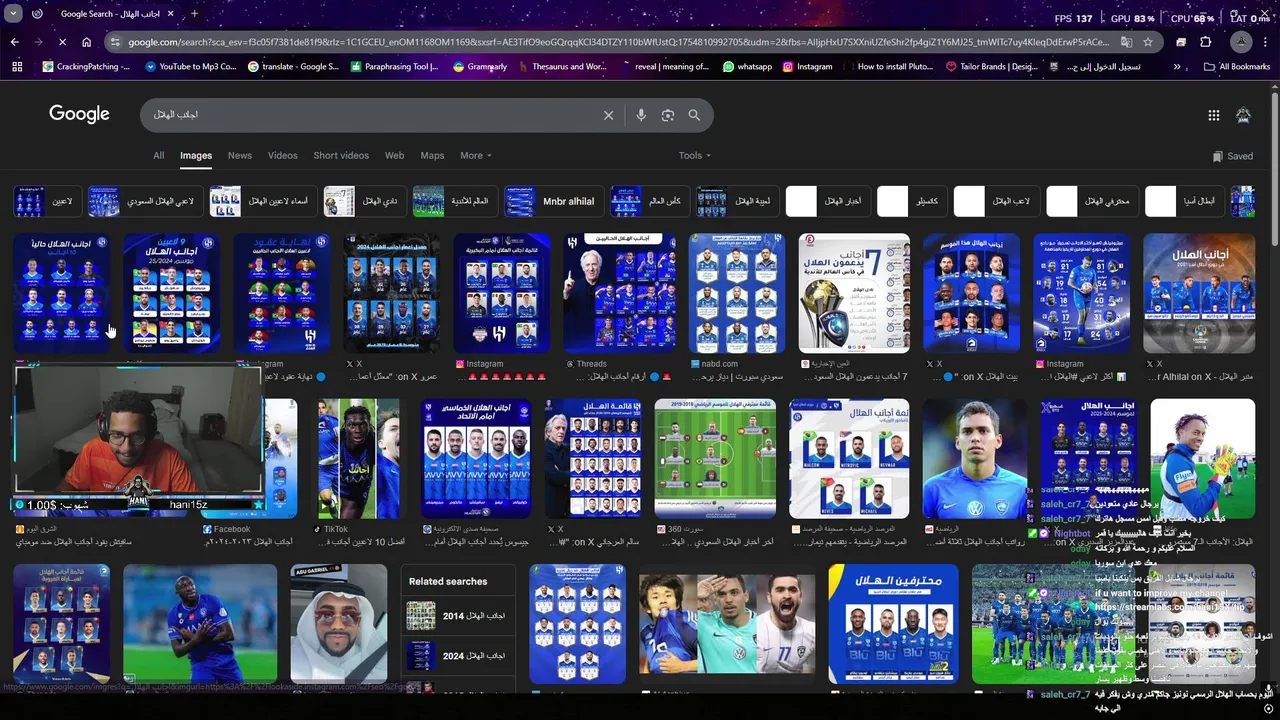The width and height of the screenshot is (1280, 720).
Task: Select the كأس العالم suggestion chip
Action: pos(650,201)
